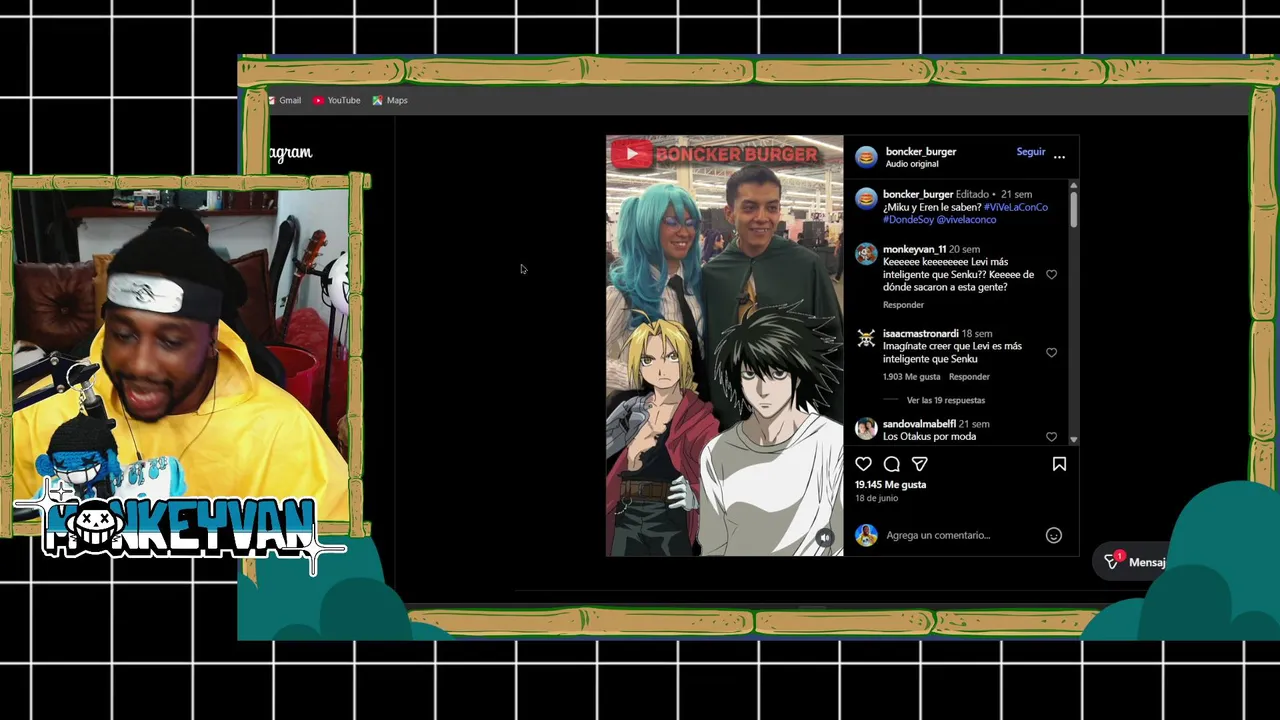Click the 18 de junio post date

tap(876, 498)
